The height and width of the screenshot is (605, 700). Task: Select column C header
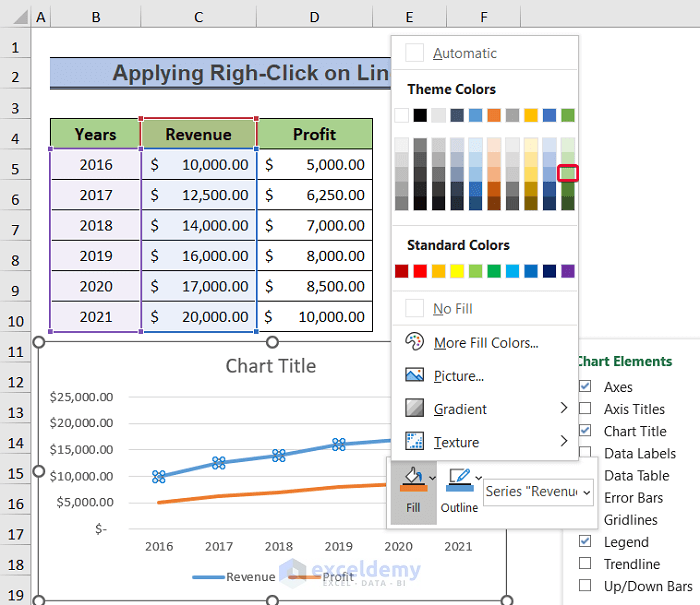tap(199, 17)
